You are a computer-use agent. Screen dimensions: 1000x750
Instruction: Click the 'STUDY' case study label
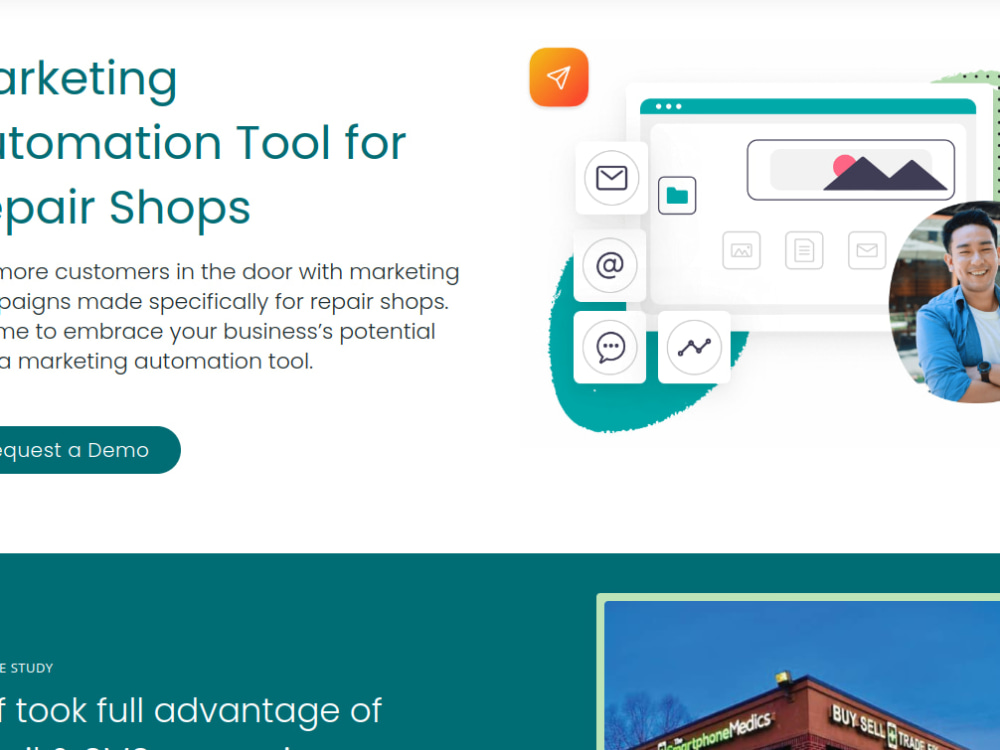tap(31, 668)
